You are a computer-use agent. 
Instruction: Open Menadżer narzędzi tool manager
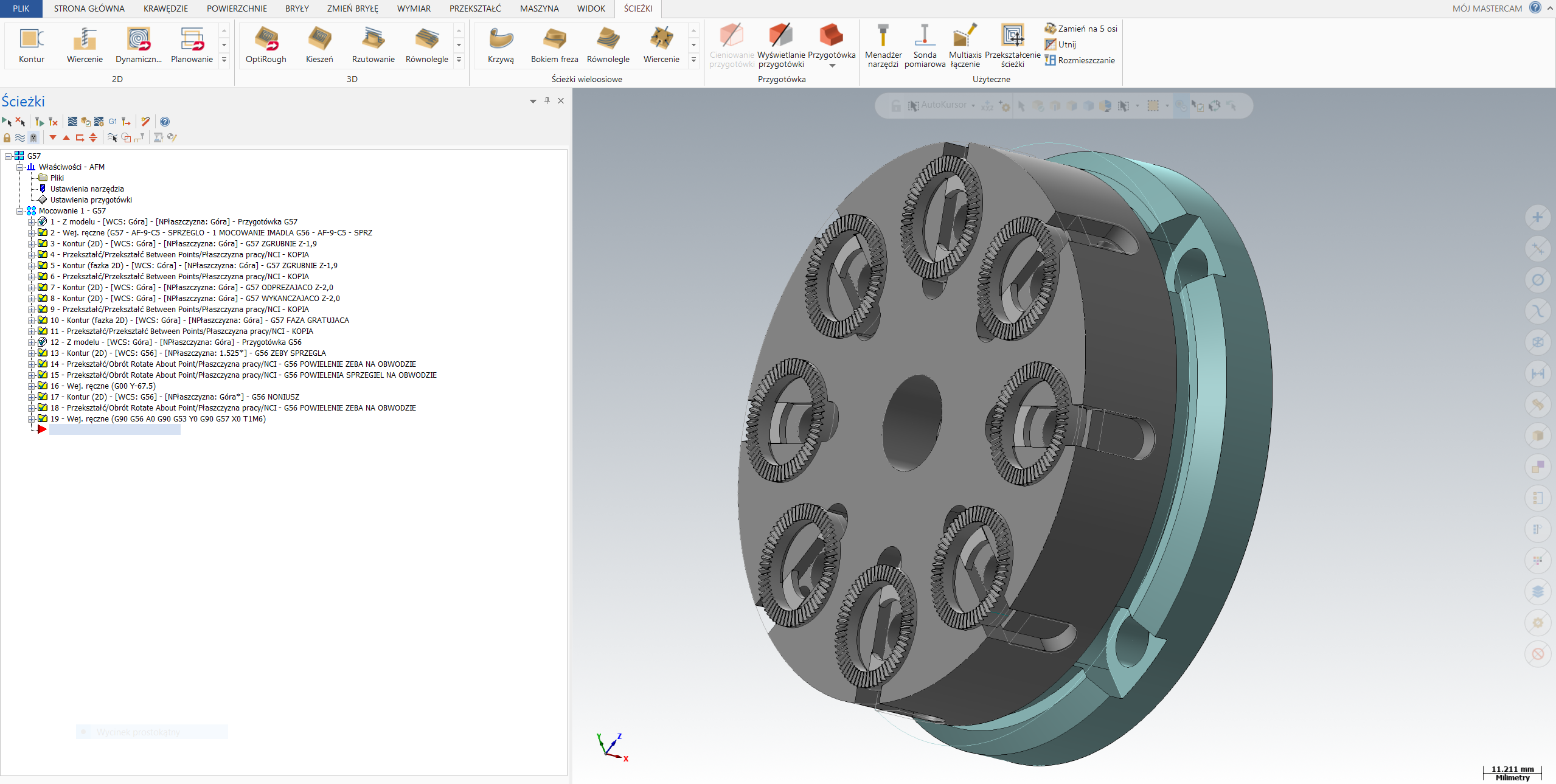tap(883, 46)
